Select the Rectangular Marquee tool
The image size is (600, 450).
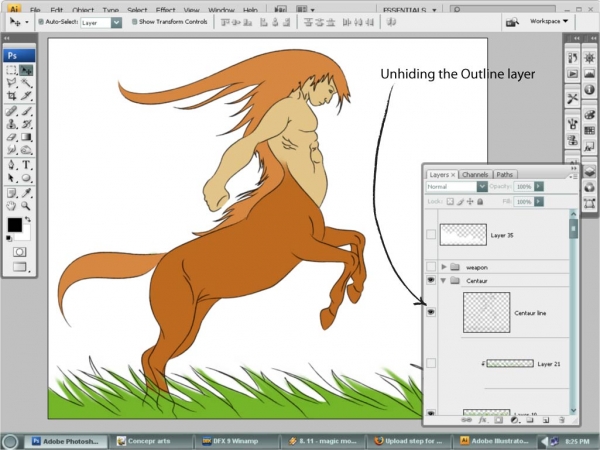(x=11, y=70)
